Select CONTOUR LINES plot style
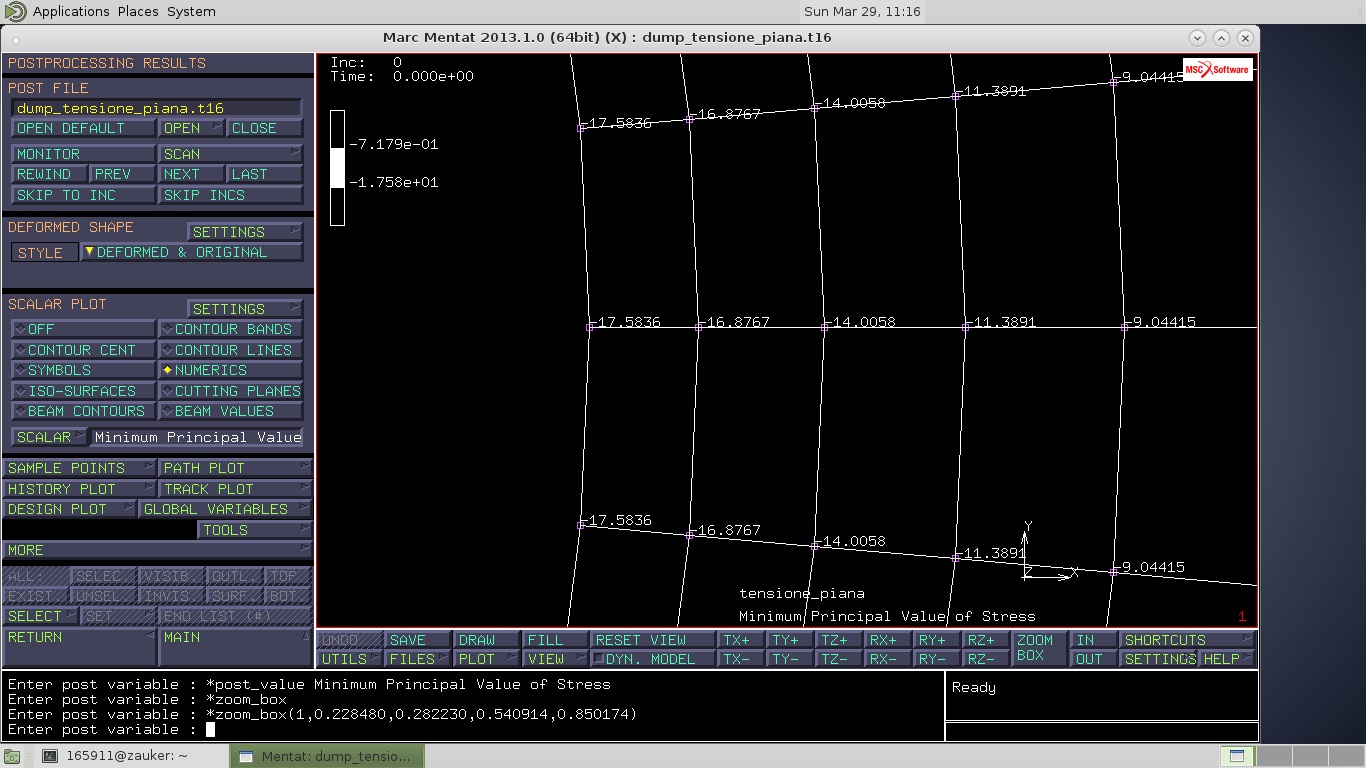 click(230, 350)
